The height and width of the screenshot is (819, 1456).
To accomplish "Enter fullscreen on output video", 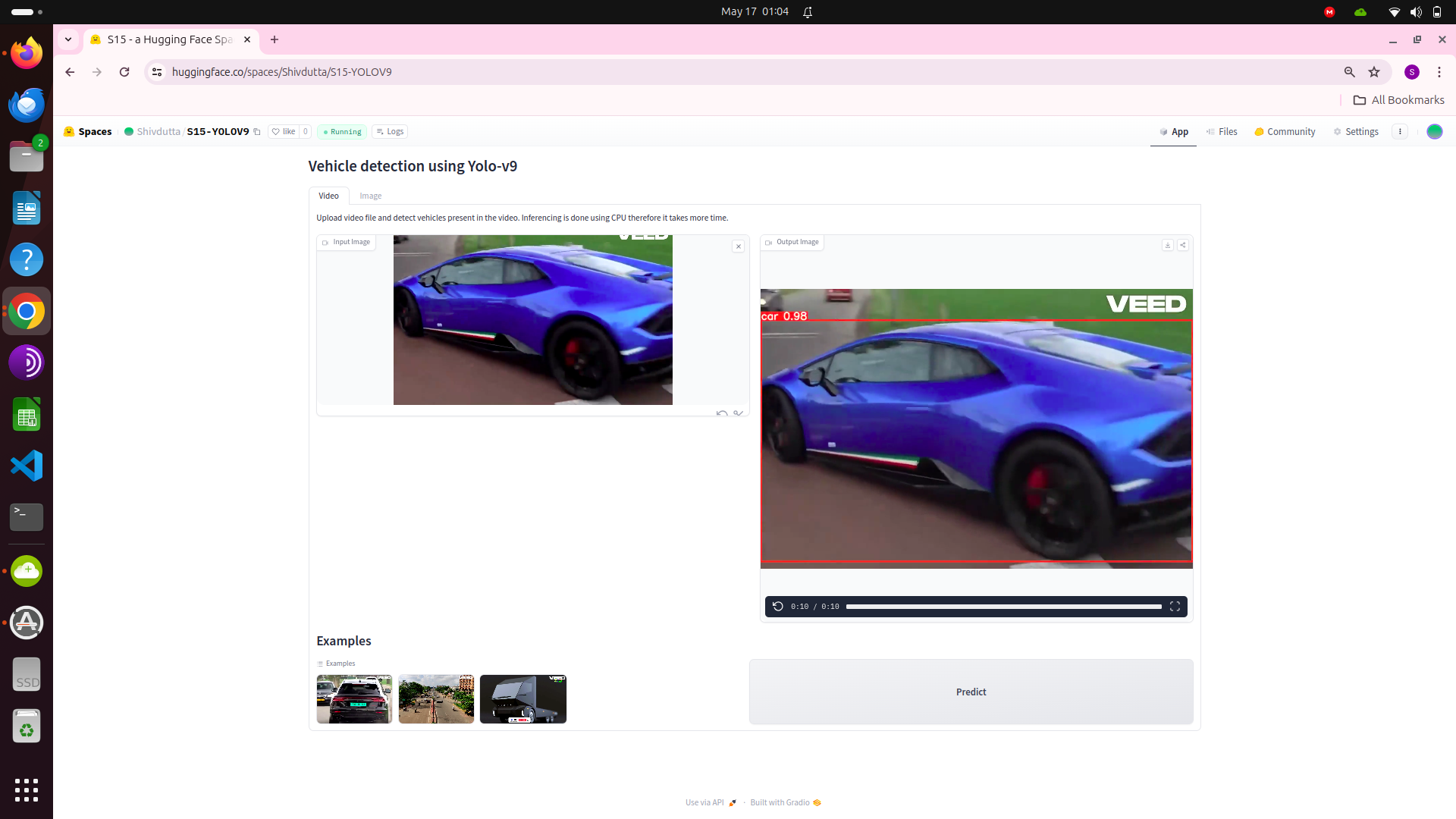I will pyautogui.click(x=1175, y=606).
